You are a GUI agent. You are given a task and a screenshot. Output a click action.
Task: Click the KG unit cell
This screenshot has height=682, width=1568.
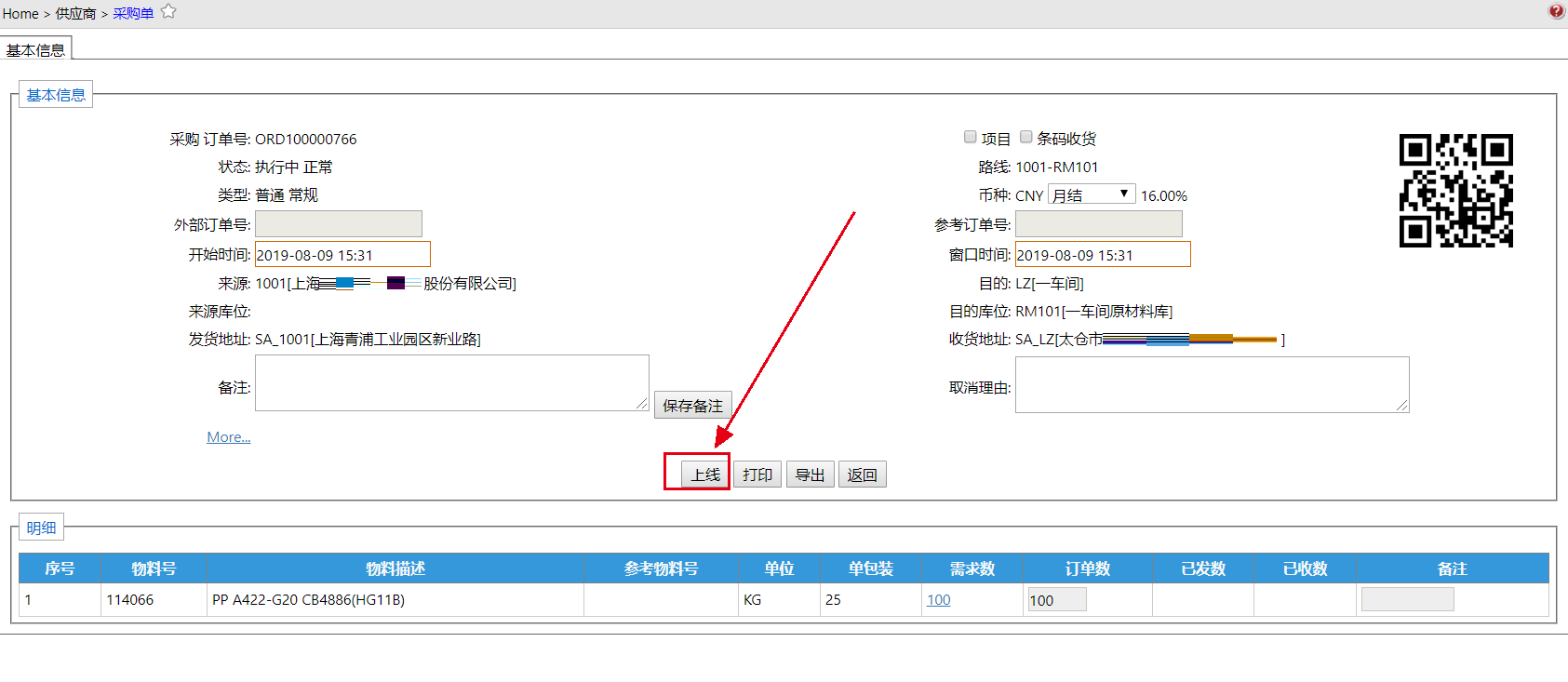pos(780,600)
